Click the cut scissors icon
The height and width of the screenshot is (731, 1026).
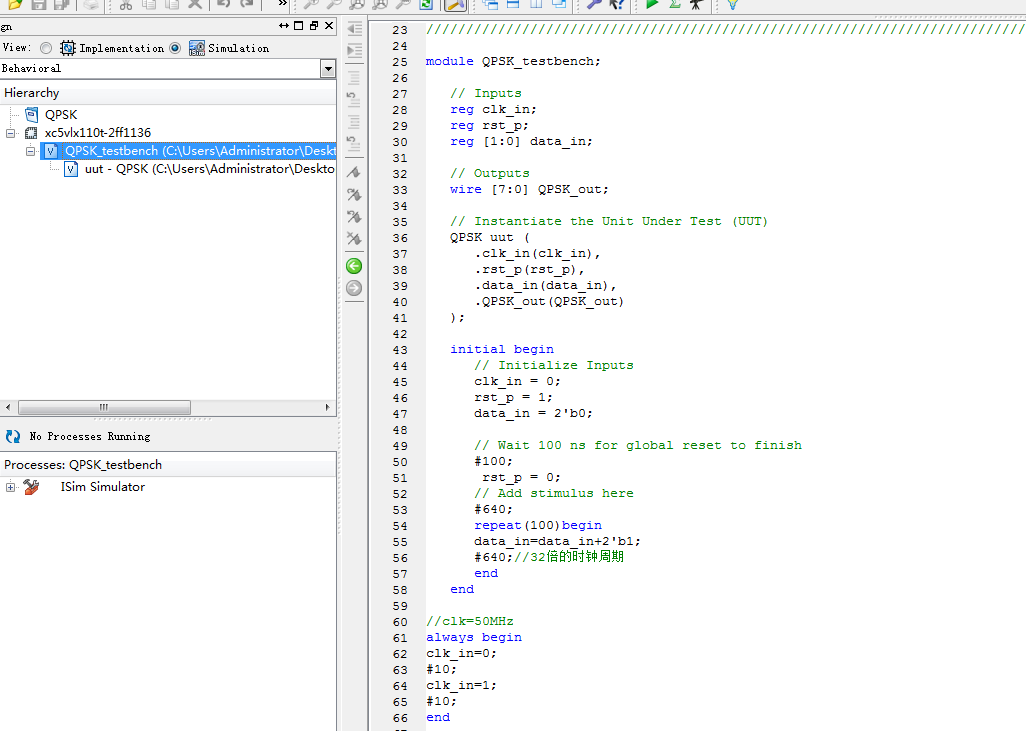coord(126,5)
